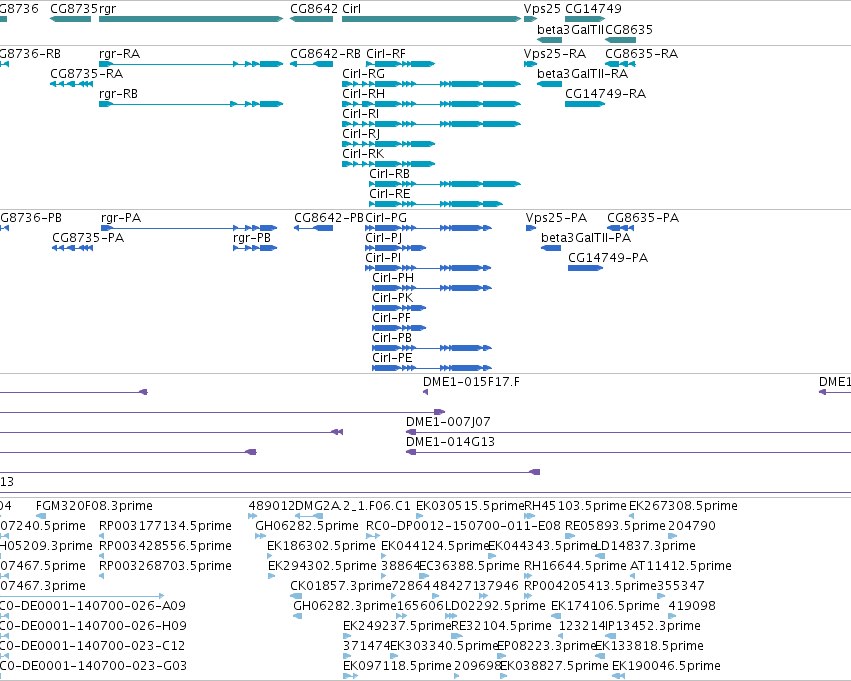Choose the Cirl-RI transcript
The width and height of the screenshot is (851, 681).
[431, 124]
